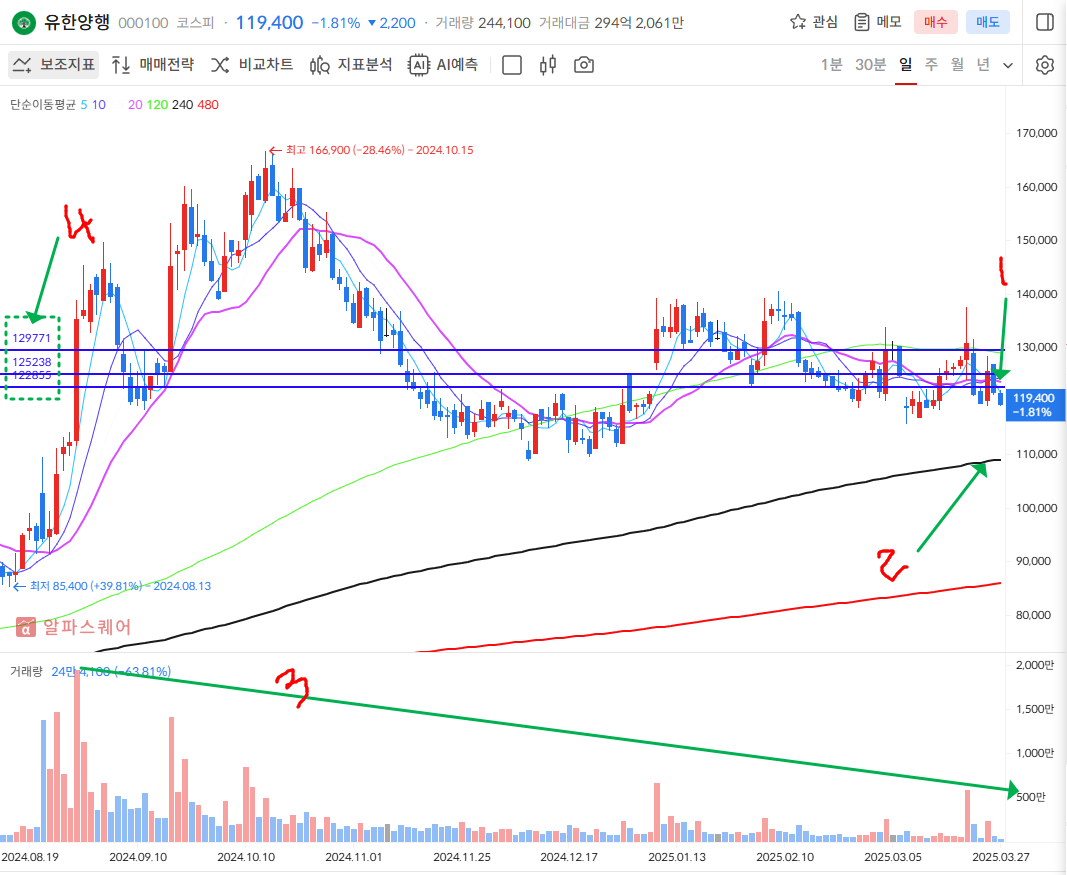The width and height of the screenshot is (1067, 875).
Task: Toggle the square fullscreen chart icon
Action: pyautogui.click(x=512, y=65)
